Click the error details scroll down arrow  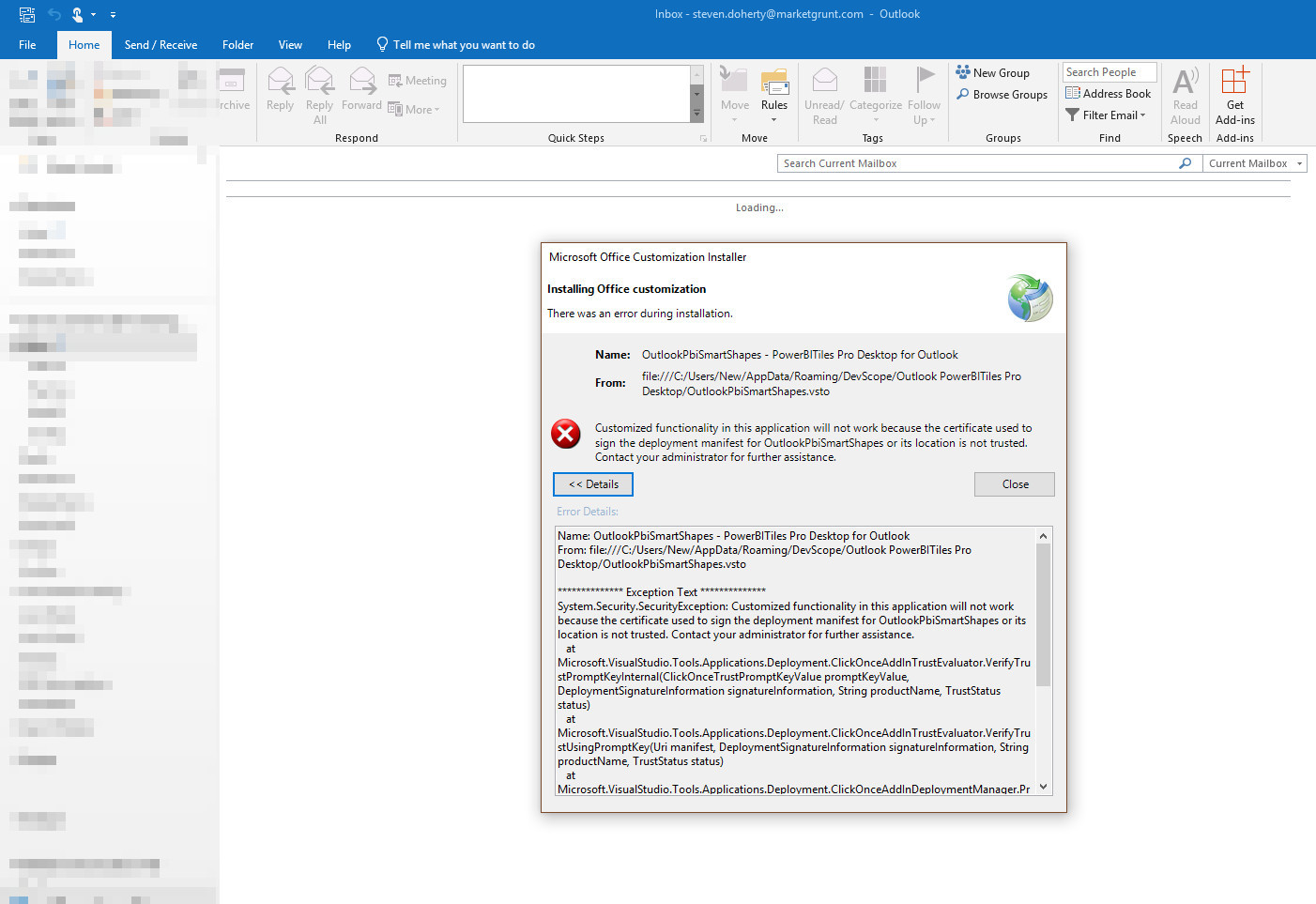(x=1043, y=788)
